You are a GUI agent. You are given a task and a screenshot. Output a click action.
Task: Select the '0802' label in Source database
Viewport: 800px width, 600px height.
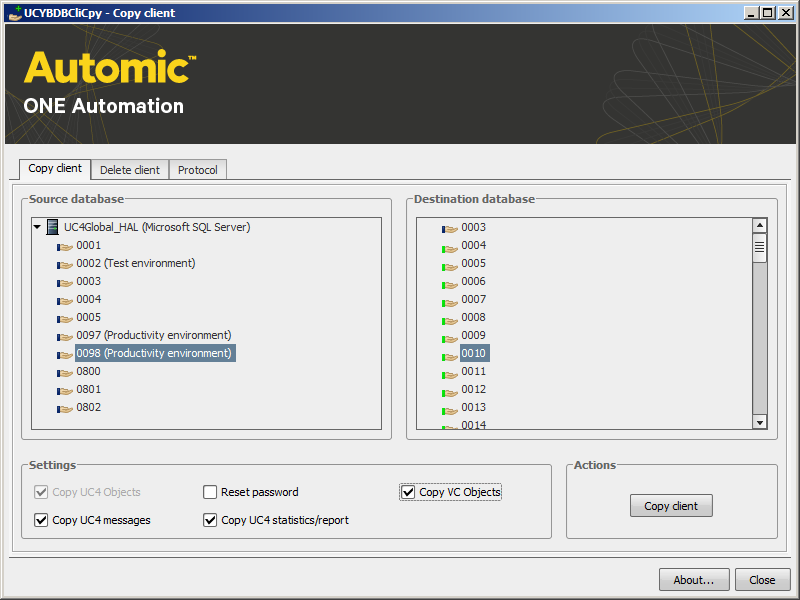click(x=89, y=407)
